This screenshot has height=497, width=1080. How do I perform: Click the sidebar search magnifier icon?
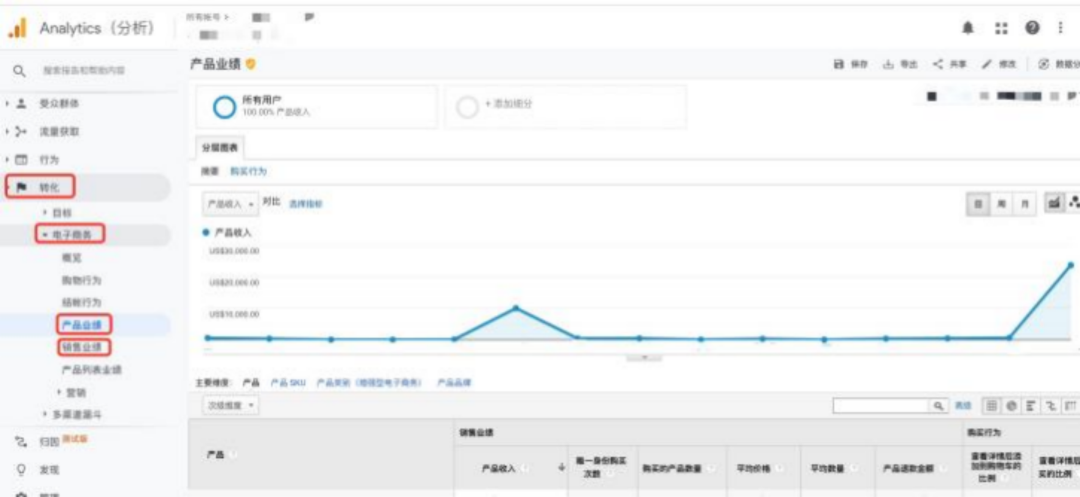20,71
